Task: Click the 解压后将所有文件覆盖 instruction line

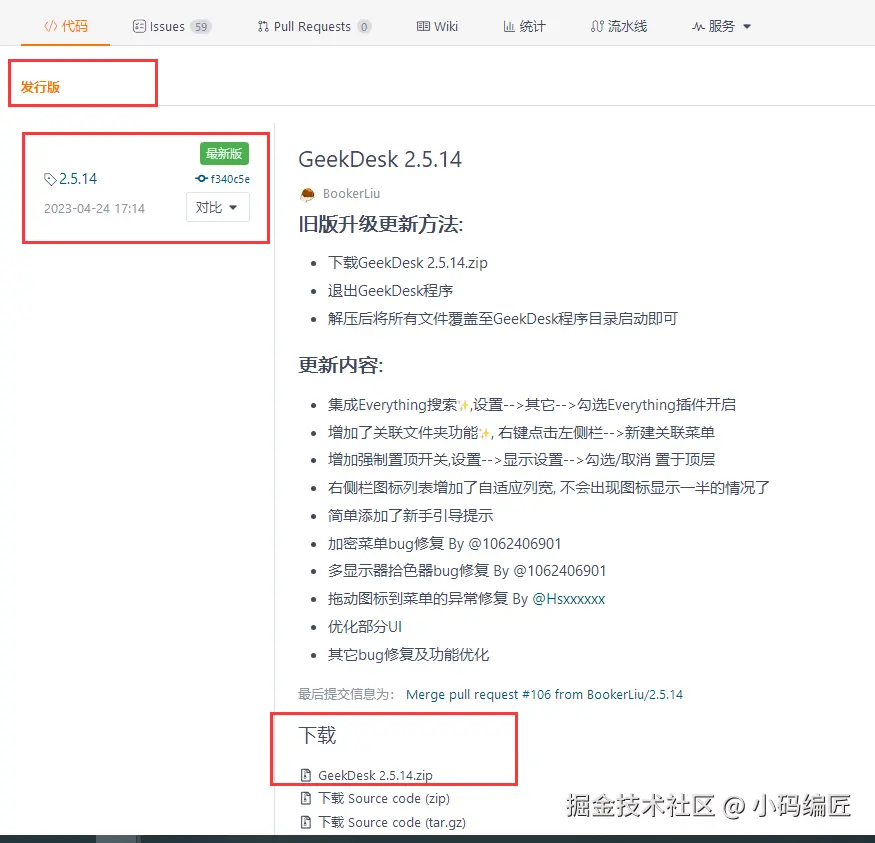Action: point(502,319)
